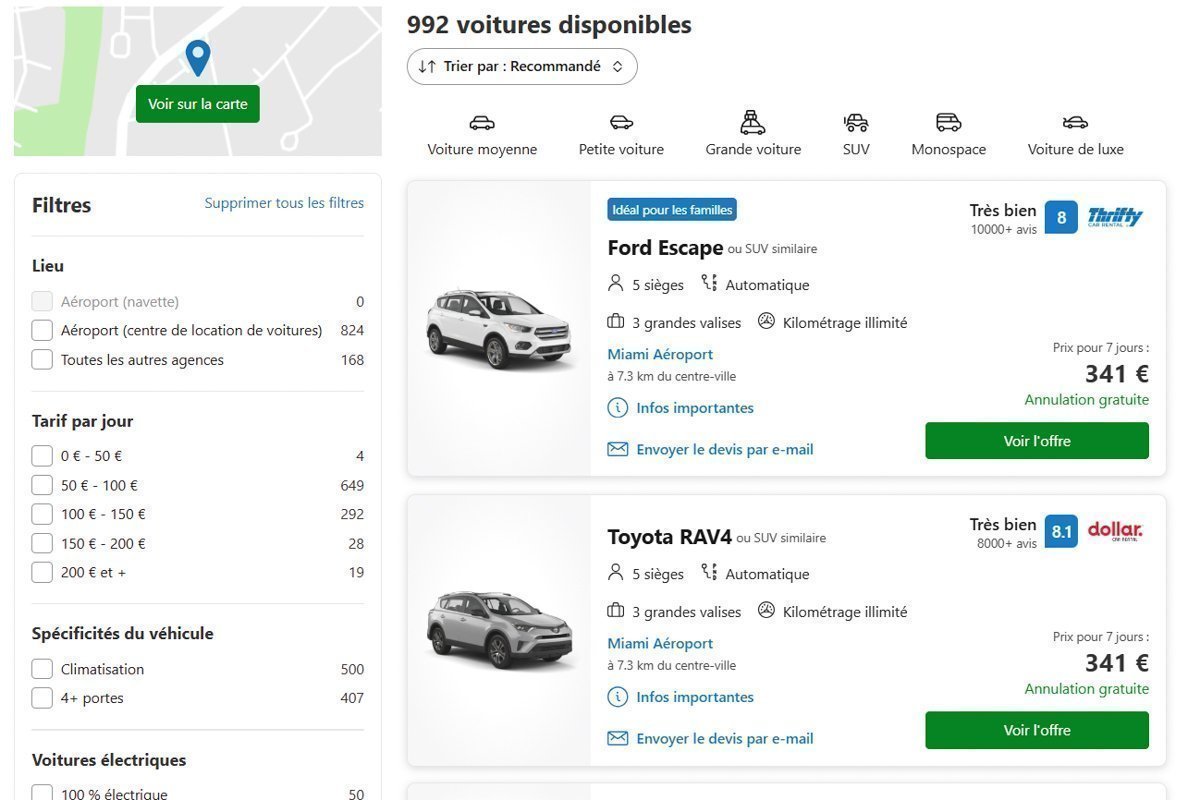Tick the Climatisation checkbox

coord(42,669)
